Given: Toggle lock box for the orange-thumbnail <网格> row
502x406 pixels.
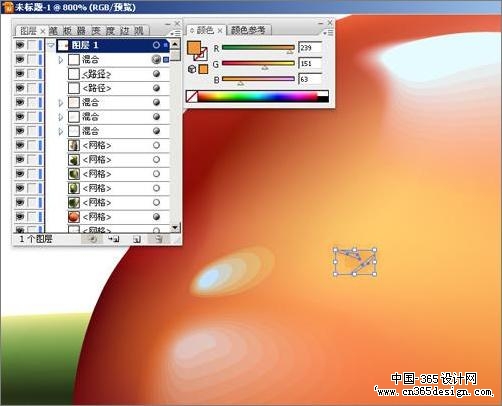Looking at the screenshot, I should (32, 217).
